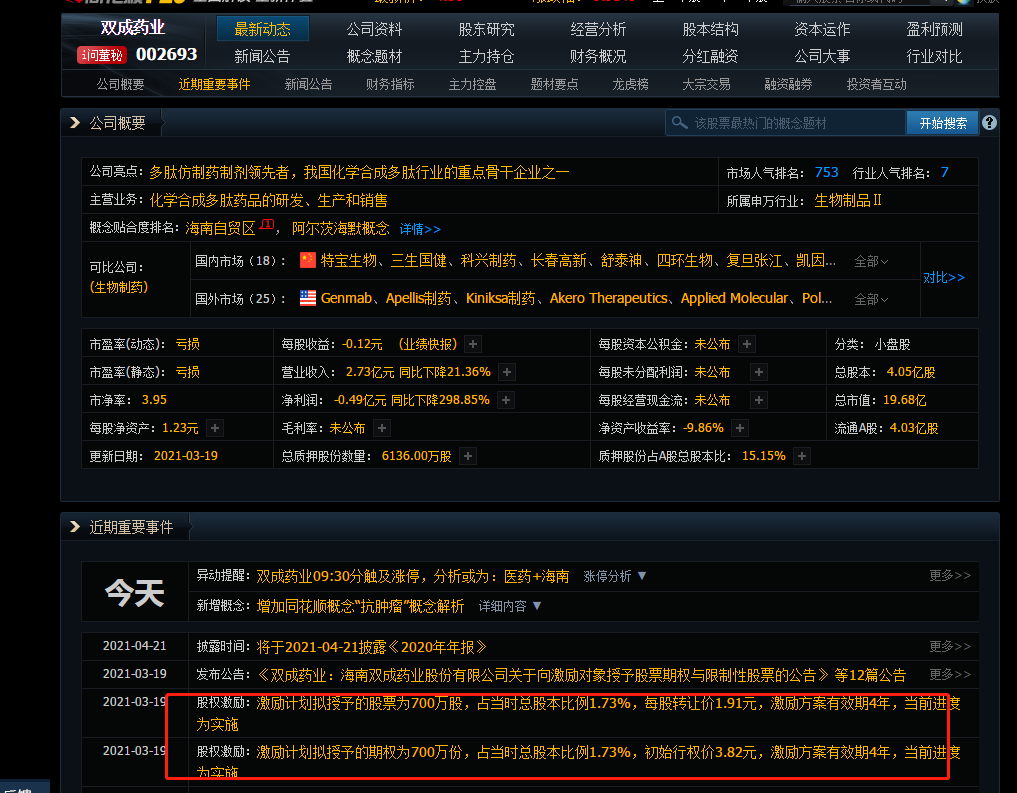
Task: Click the 特宝生物 comparable company
Action: (348, 261)
